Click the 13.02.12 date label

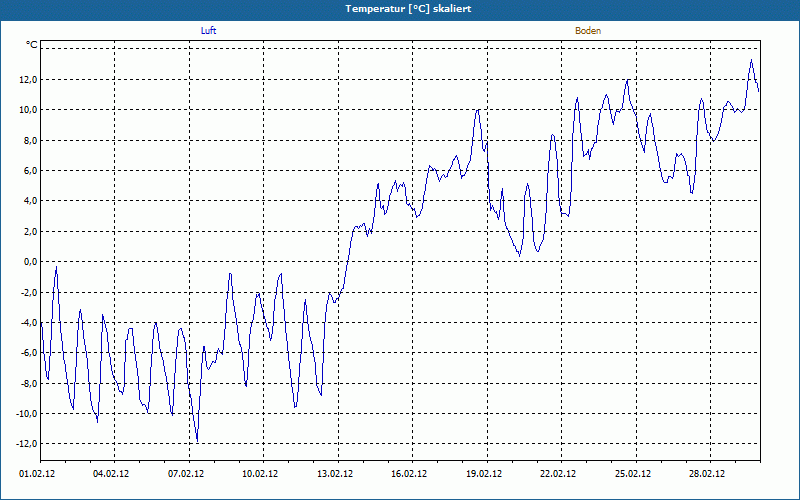pos(335,474)
